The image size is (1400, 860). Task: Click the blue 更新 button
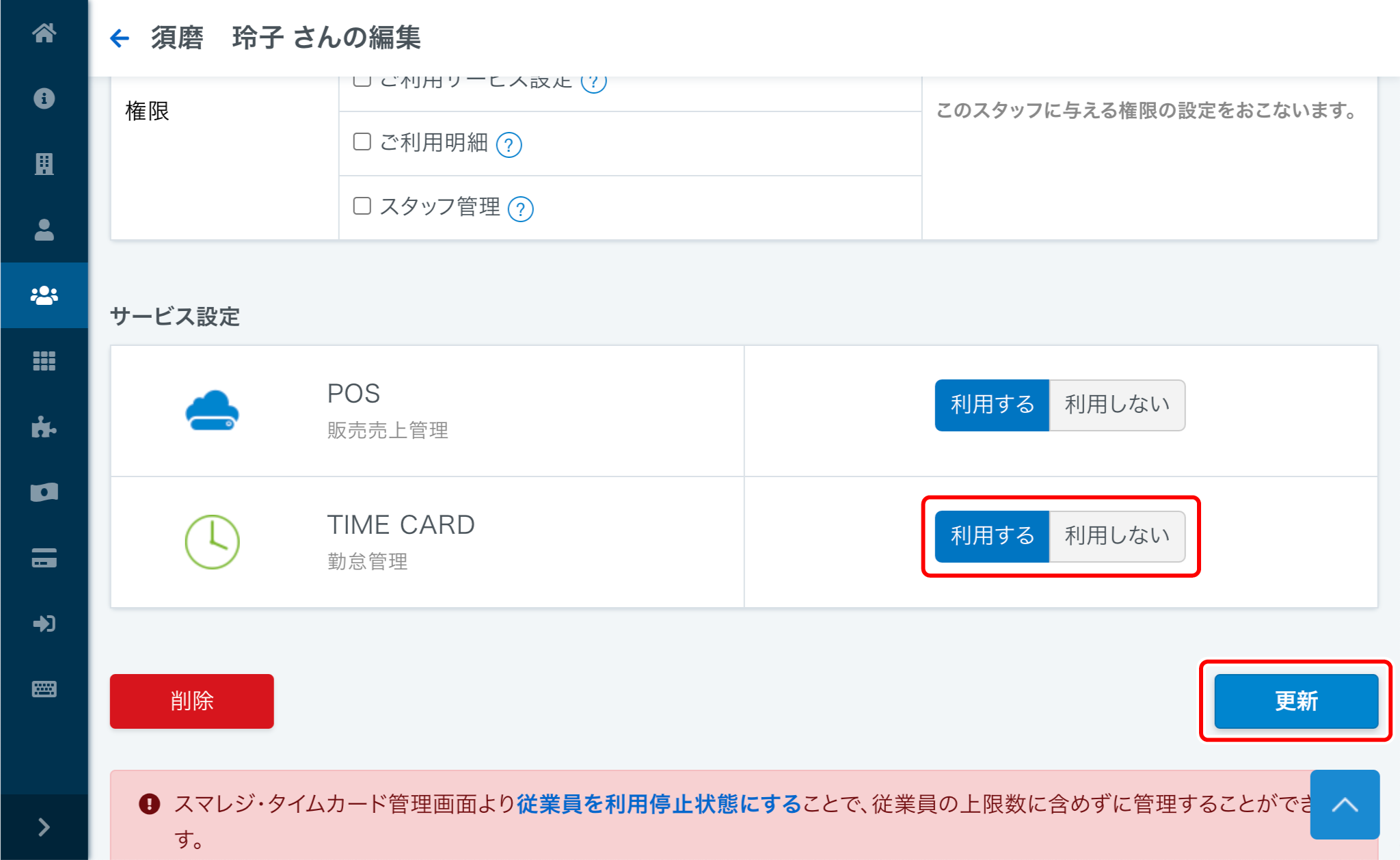pos(1296,701)
